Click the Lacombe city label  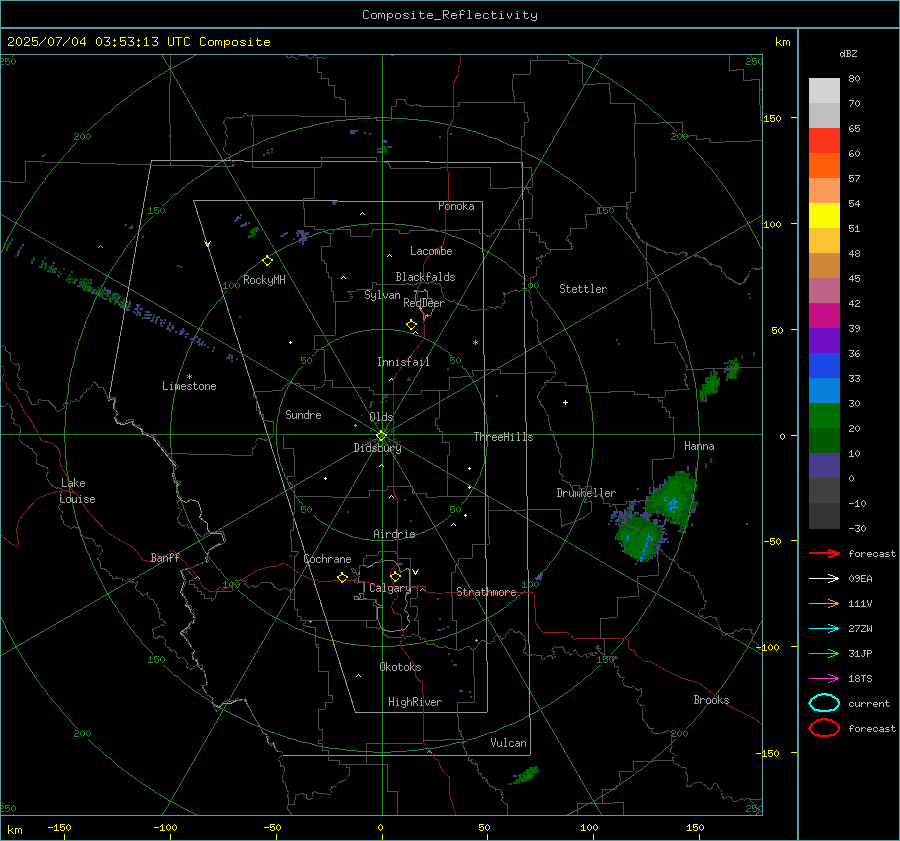(431, 251)
